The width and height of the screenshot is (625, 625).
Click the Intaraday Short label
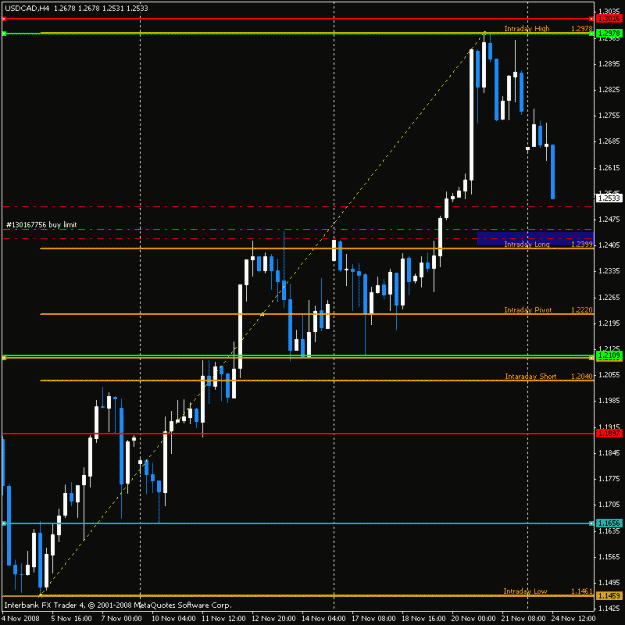531,376
